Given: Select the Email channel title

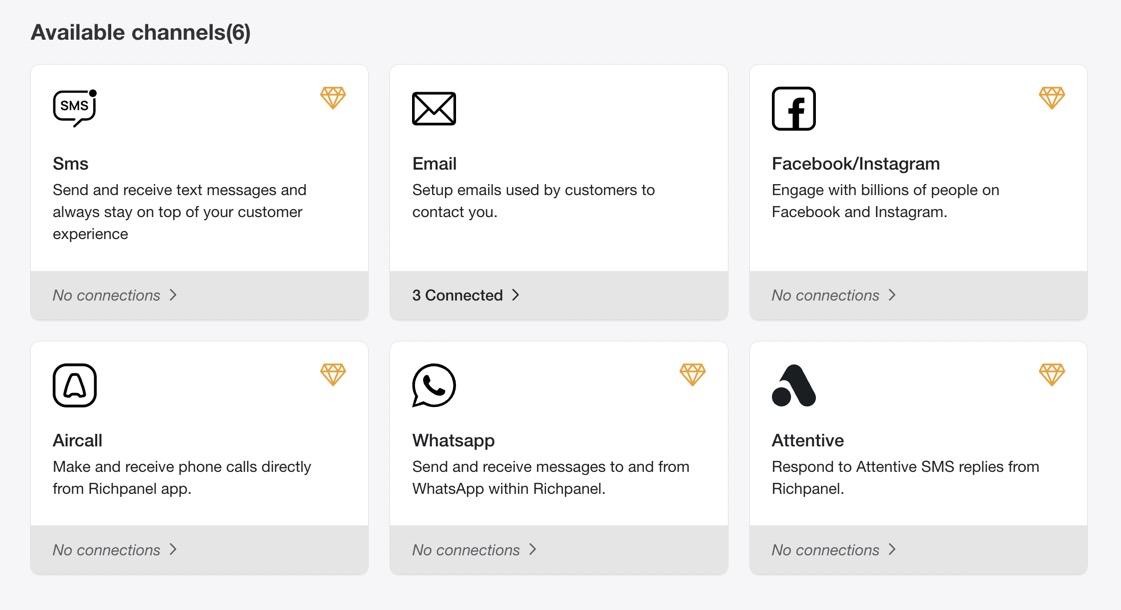Looking at the screenshot, I should (x=434, y=164).
